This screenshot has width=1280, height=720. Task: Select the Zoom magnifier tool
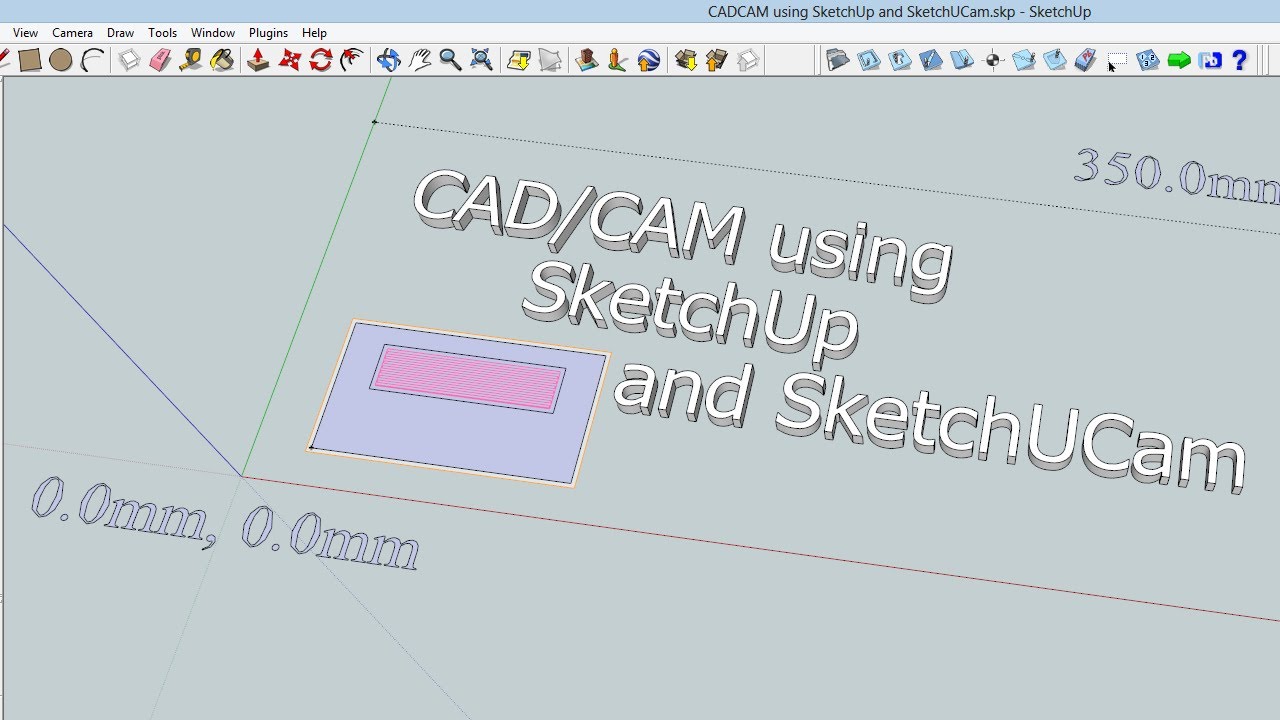tap(450, 60)
